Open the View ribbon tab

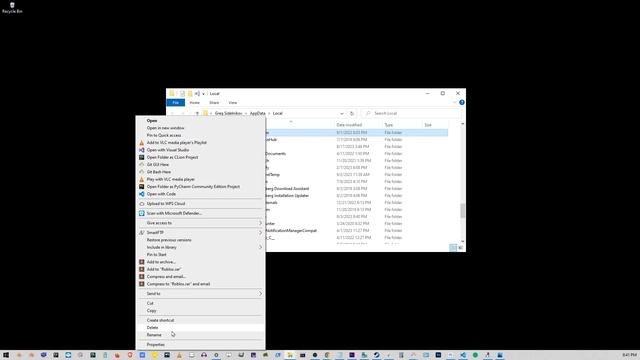(x=233, y=102)
